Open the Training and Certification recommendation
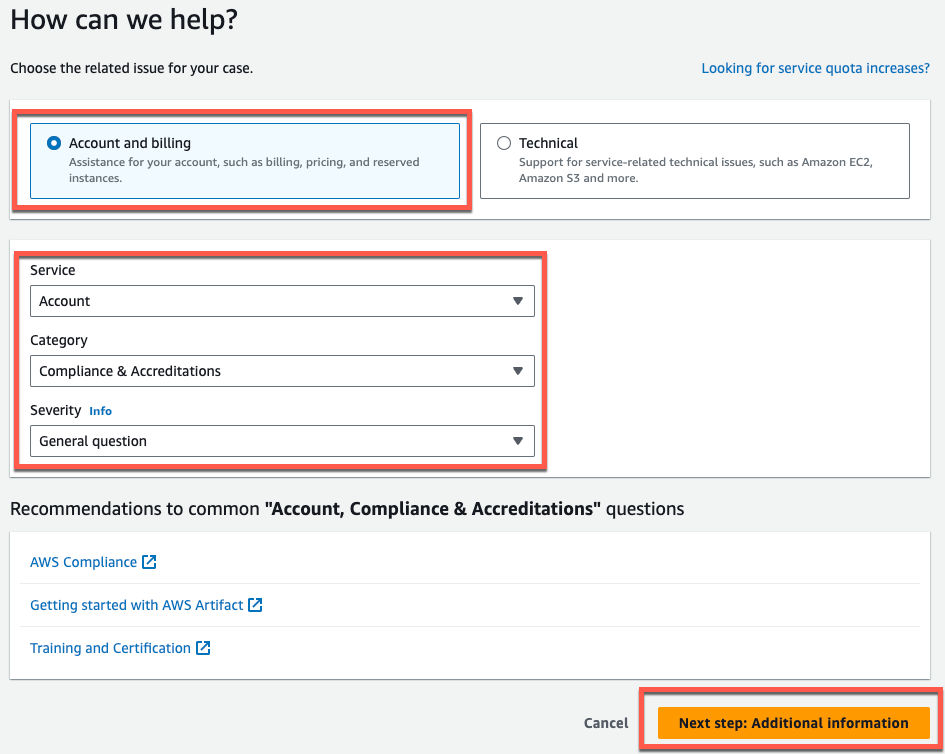 tap(110, 648)
